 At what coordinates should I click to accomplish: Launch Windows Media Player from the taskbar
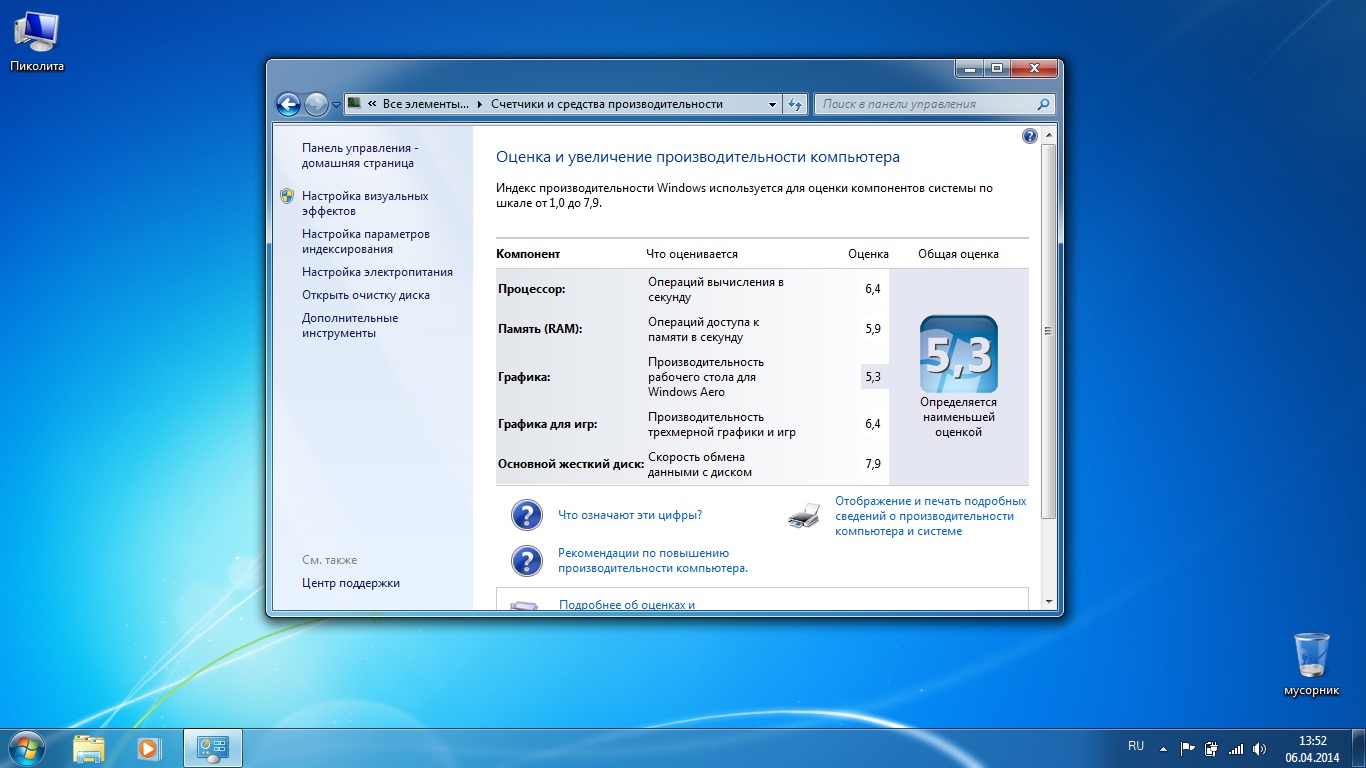pyautogui.click(x=148, y=747)
